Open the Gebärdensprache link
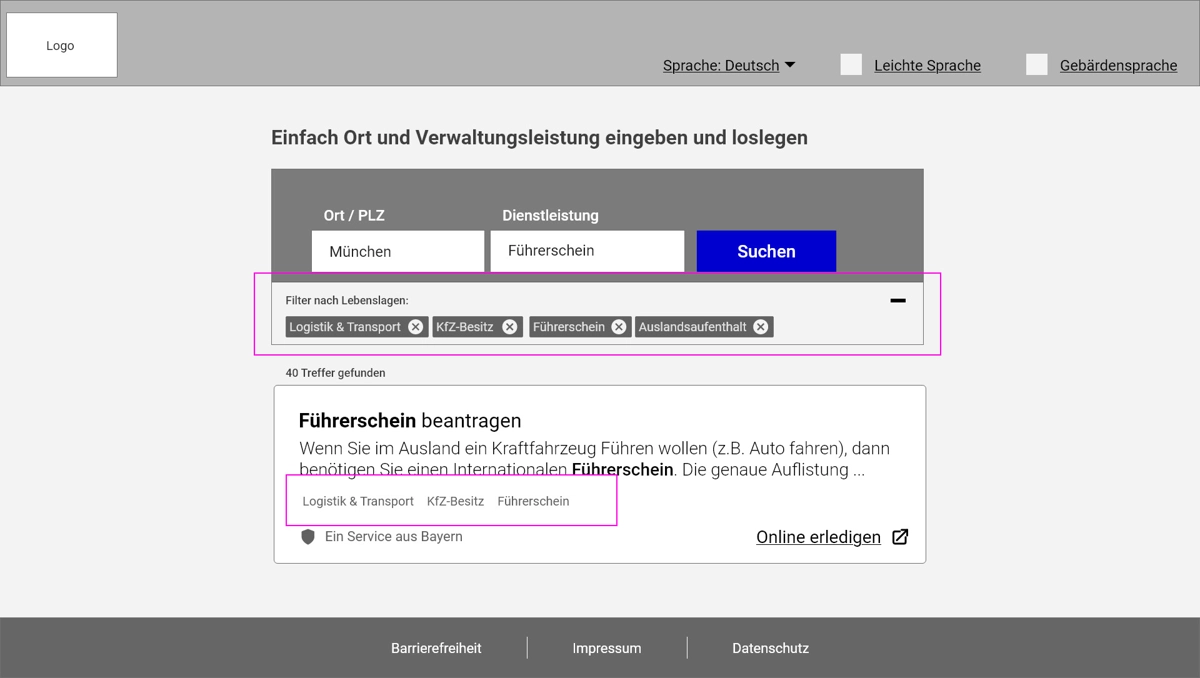Image resolution: width=1200 pixels, height=678 pixels. click(1118, 66)
